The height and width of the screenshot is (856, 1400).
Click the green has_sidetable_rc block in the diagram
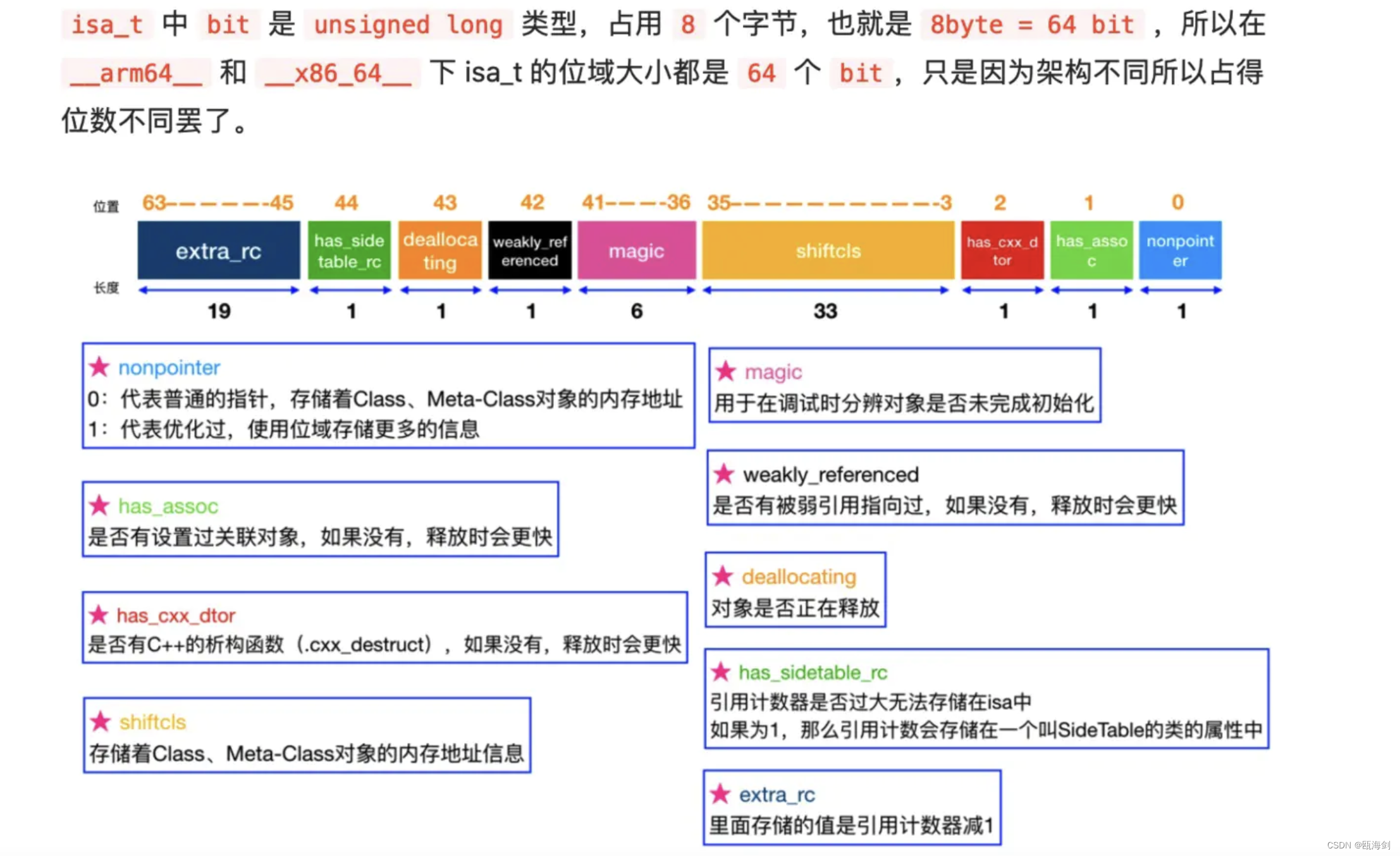[349, 250]
